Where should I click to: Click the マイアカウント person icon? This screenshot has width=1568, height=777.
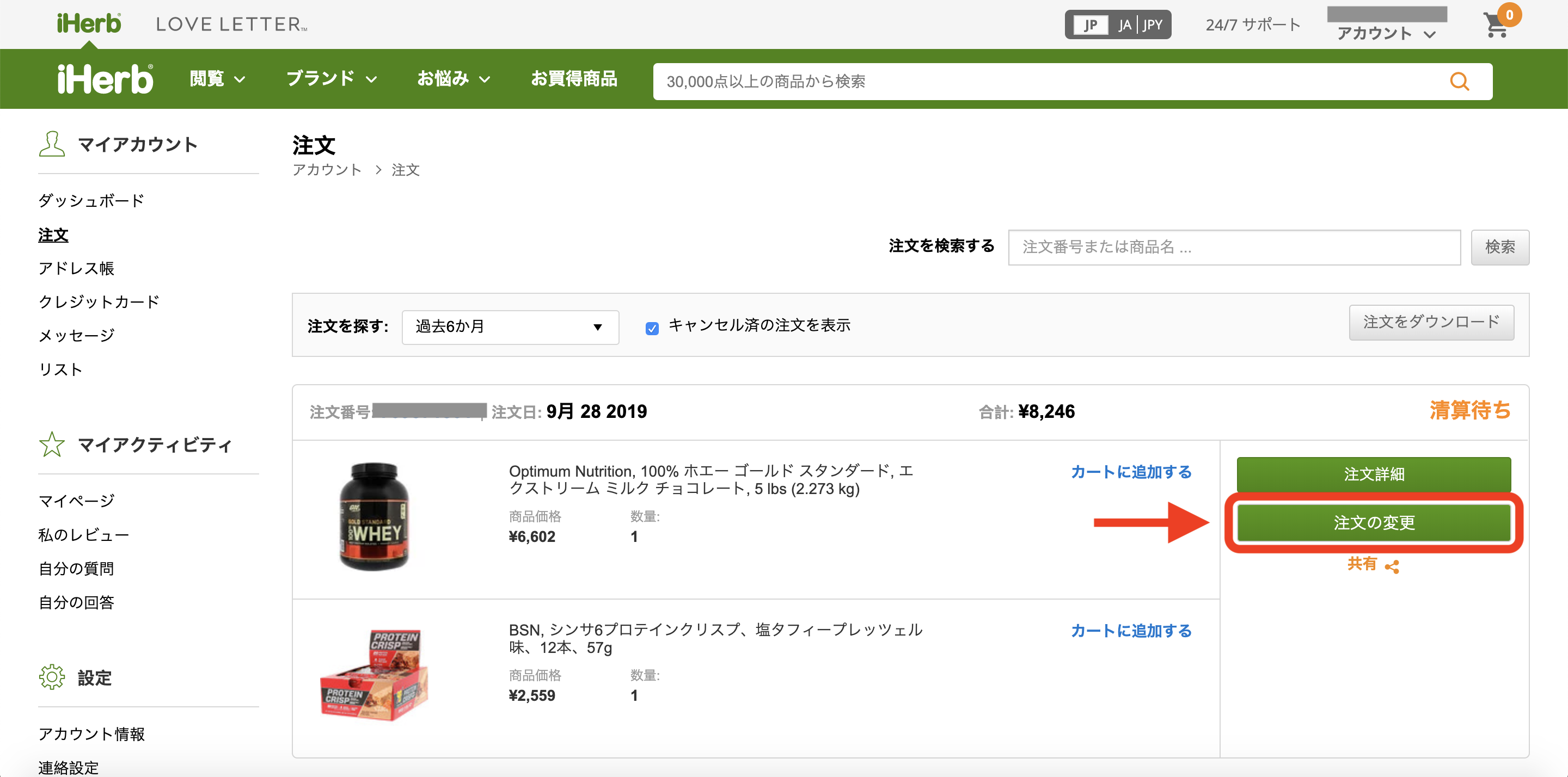coord(52,144)
